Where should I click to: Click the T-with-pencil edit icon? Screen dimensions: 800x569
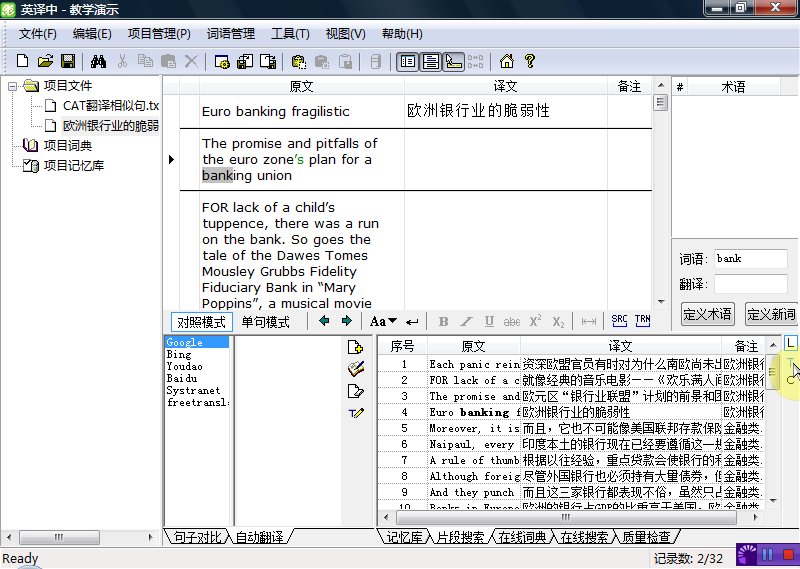pyautogui.click(x=356, y=413)
